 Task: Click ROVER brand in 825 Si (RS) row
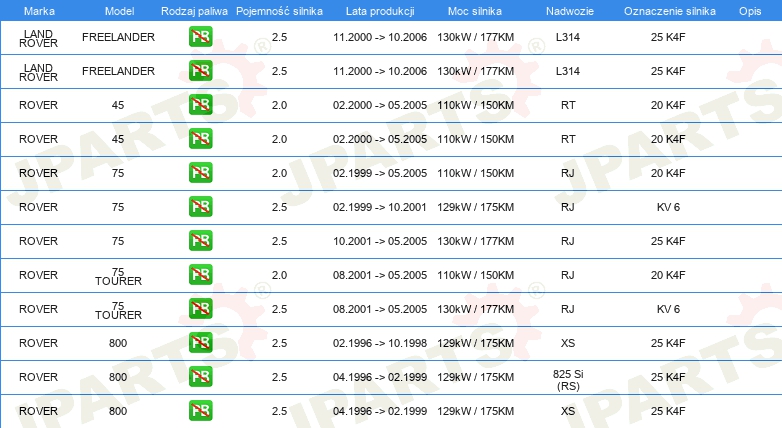point(38,377)
